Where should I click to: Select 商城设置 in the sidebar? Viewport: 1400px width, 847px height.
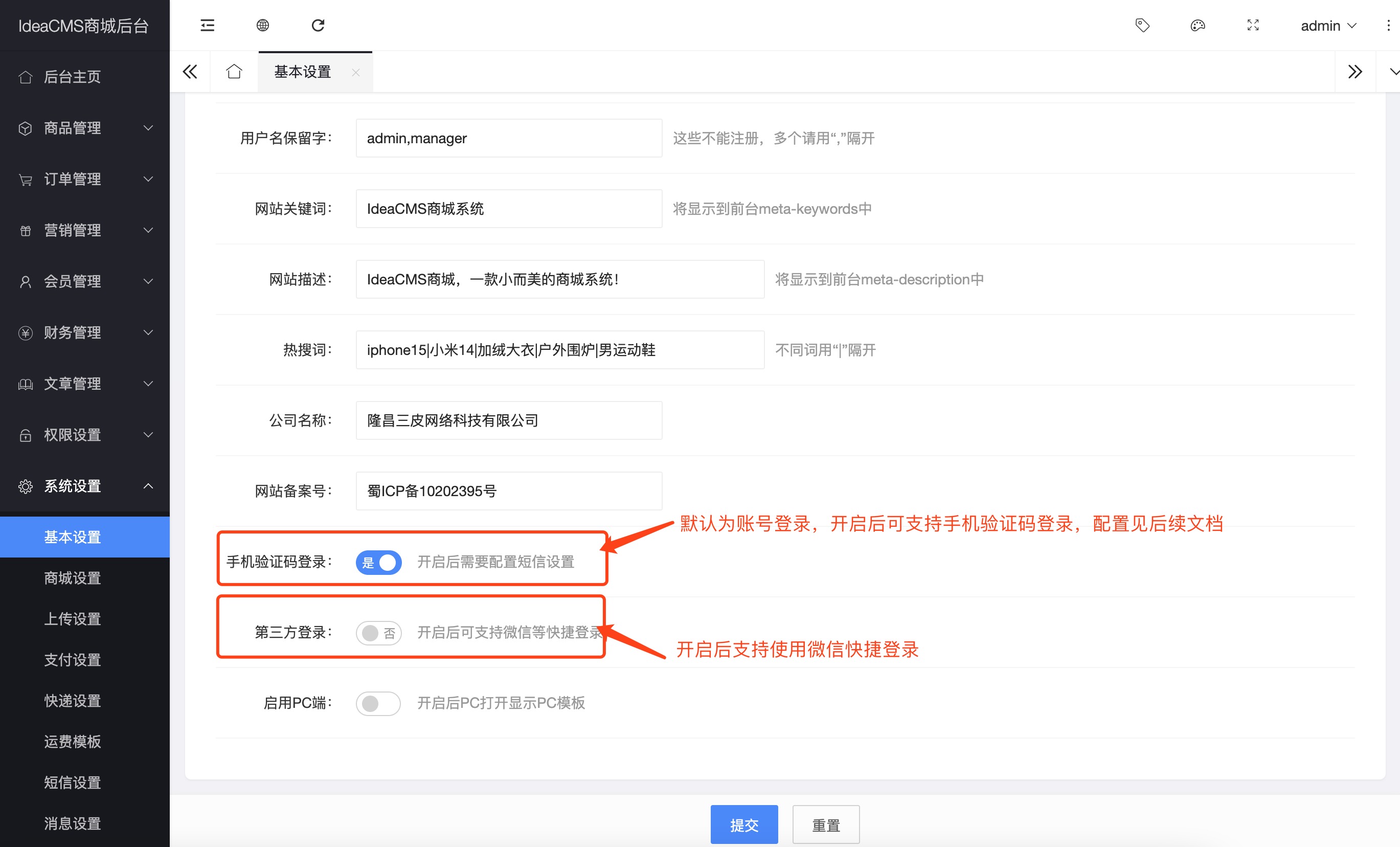click(73, 578)
